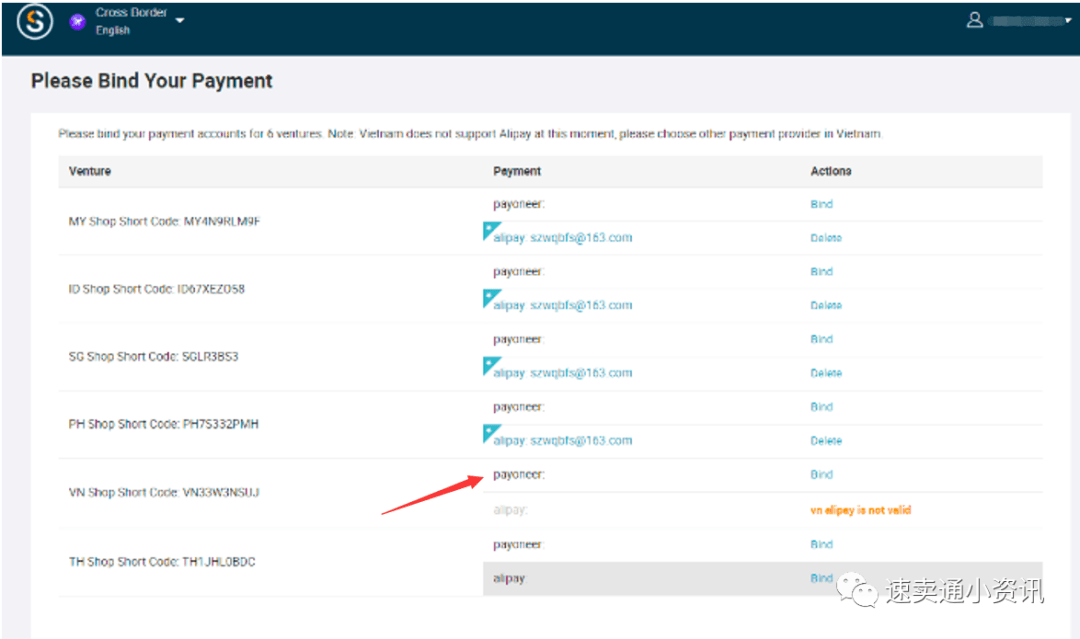The width and height of the screenshot is (1080, 639).
Task: Delete alipay for MY shop
Action: (x=826, y=238)
